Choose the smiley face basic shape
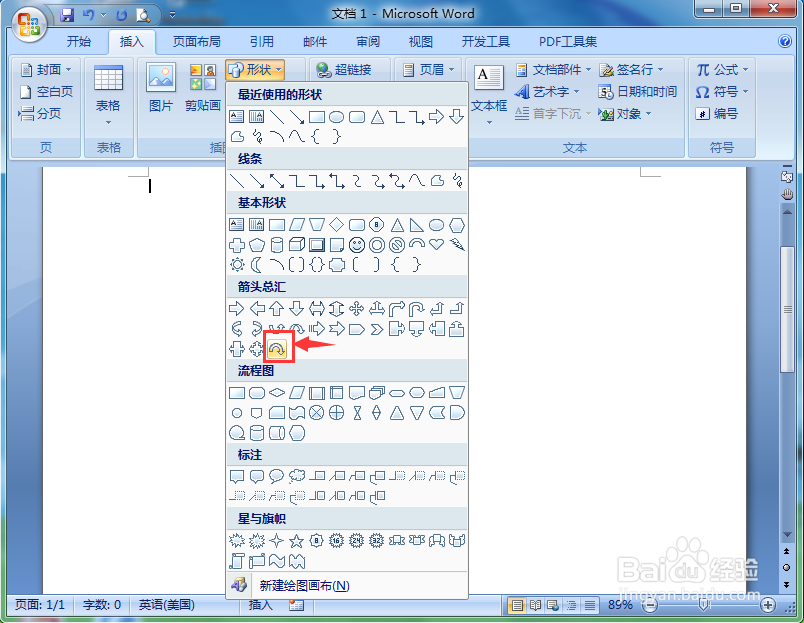 tap(356, 245)
